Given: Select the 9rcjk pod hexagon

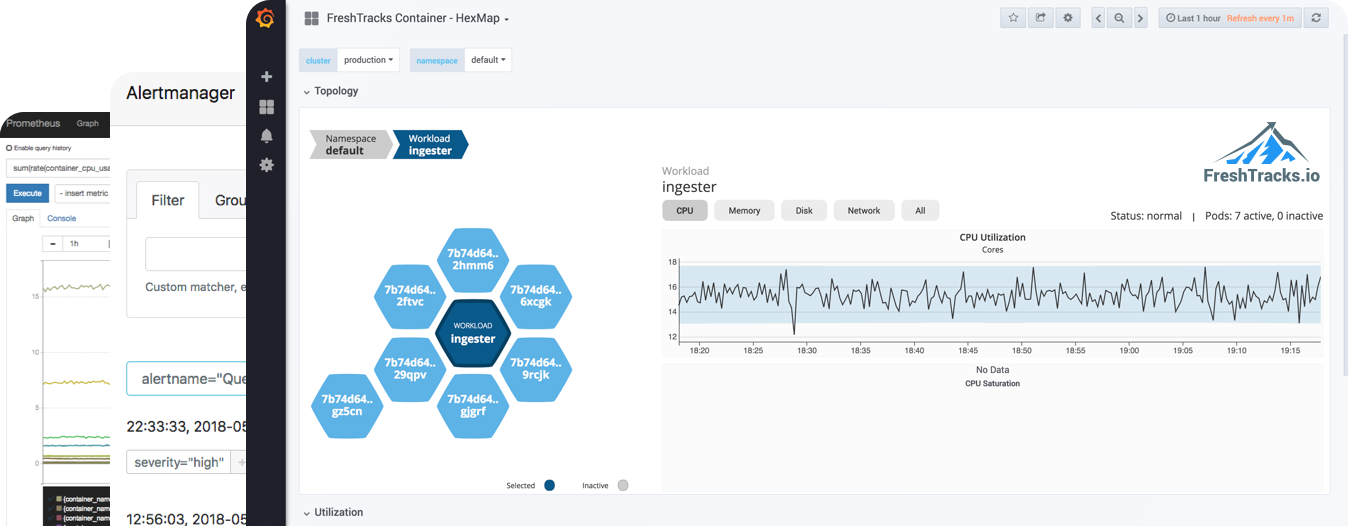Looking at the screenshot, I should (535, 369).
